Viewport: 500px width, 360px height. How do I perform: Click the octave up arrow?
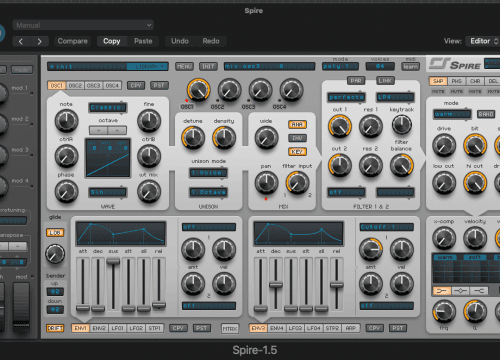coord(117,130)
